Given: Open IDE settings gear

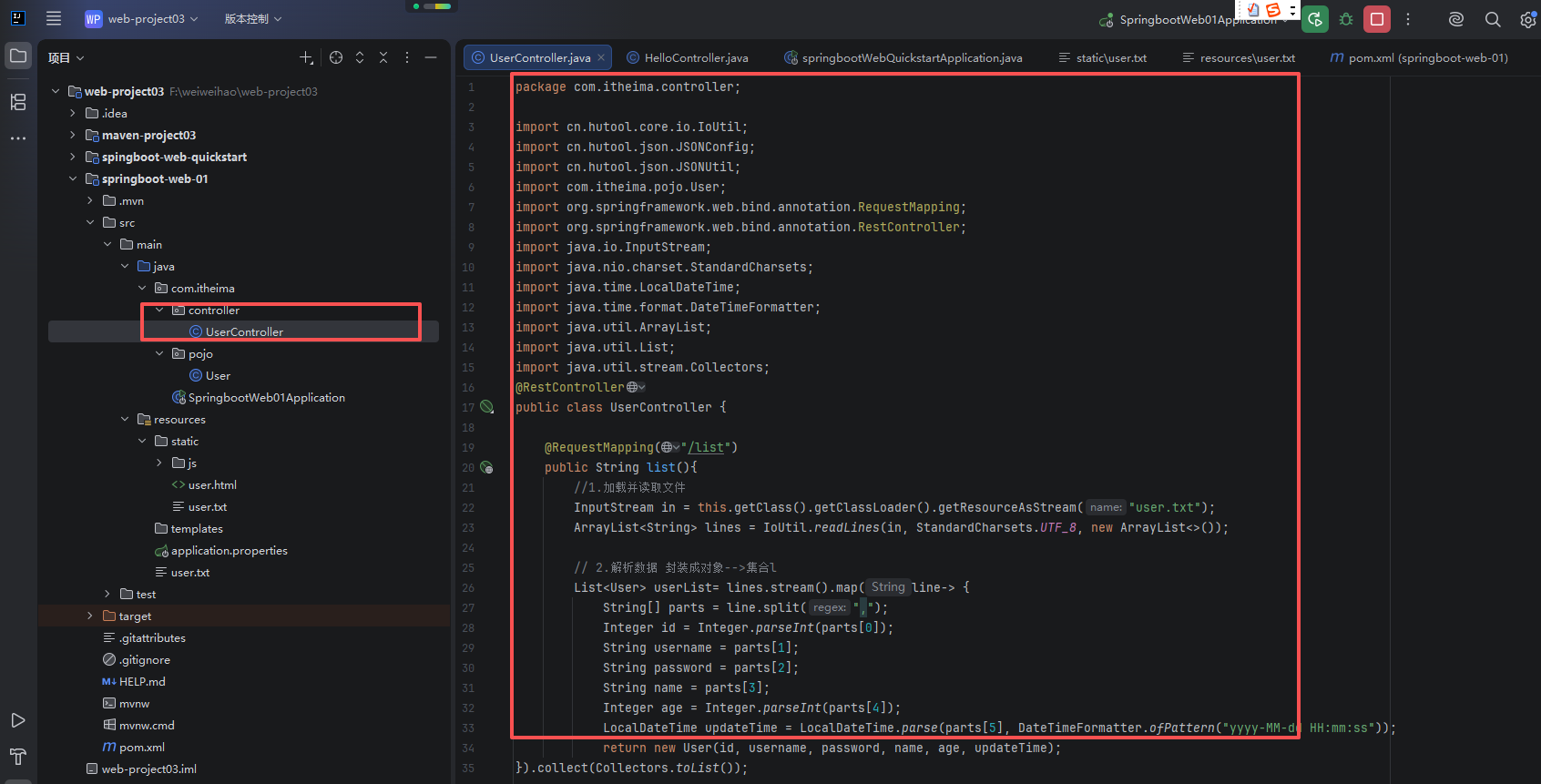Looking at the screenshot, I should tap(1527, 19).
